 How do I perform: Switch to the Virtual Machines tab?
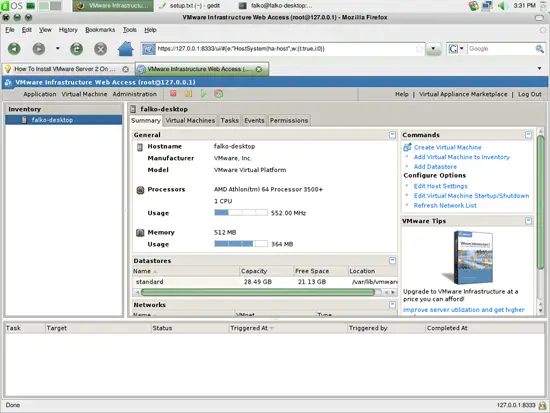click(190, 120)
